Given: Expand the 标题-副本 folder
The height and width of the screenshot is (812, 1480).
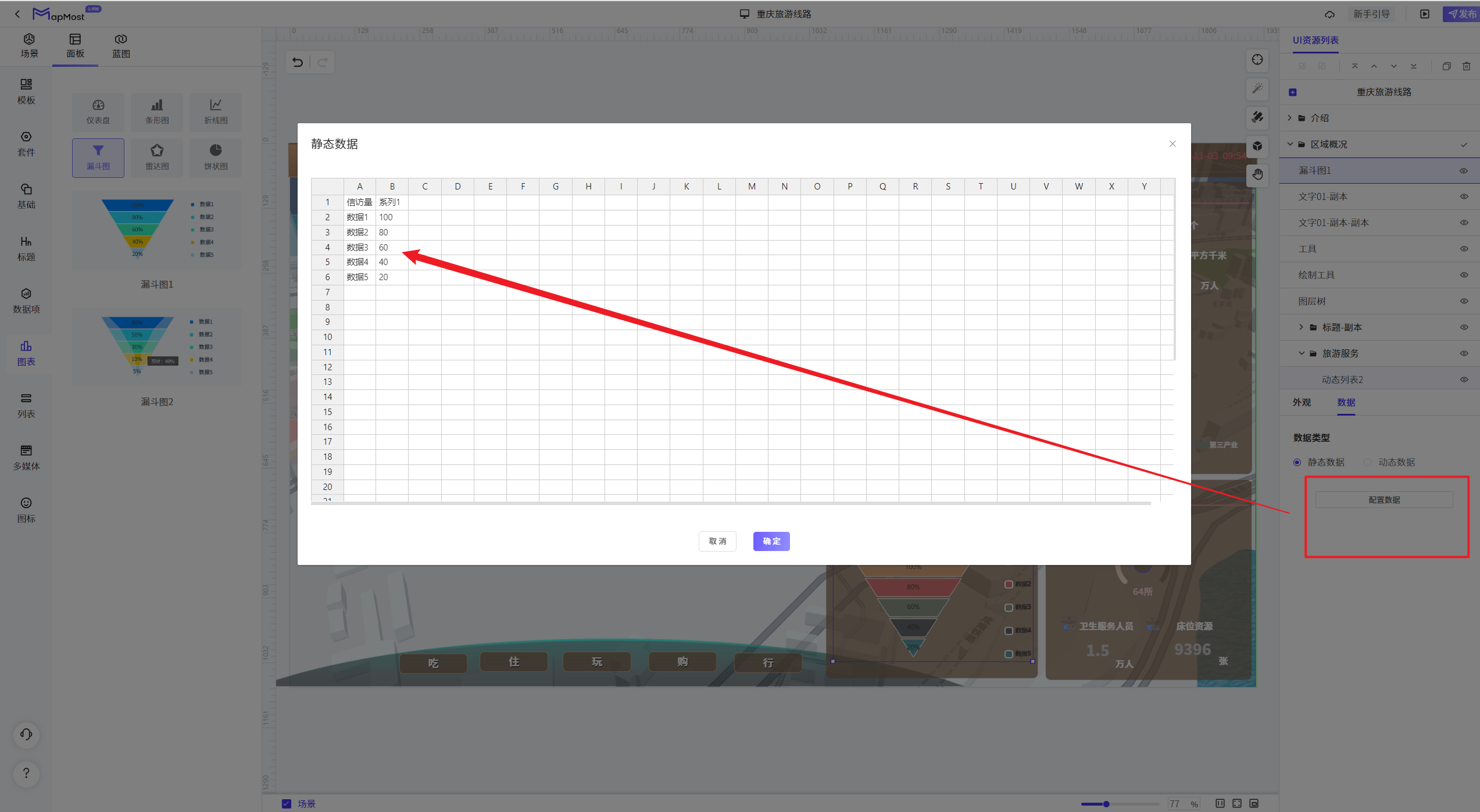Looking at the screenshot, I should [1302, 327].
